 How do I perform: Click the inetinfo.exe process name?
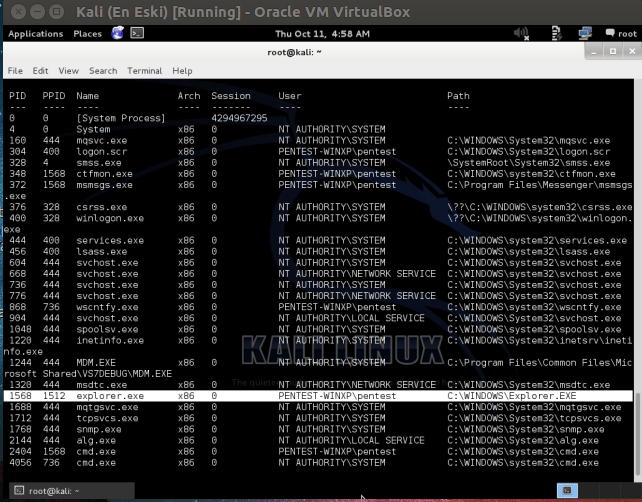110,340
